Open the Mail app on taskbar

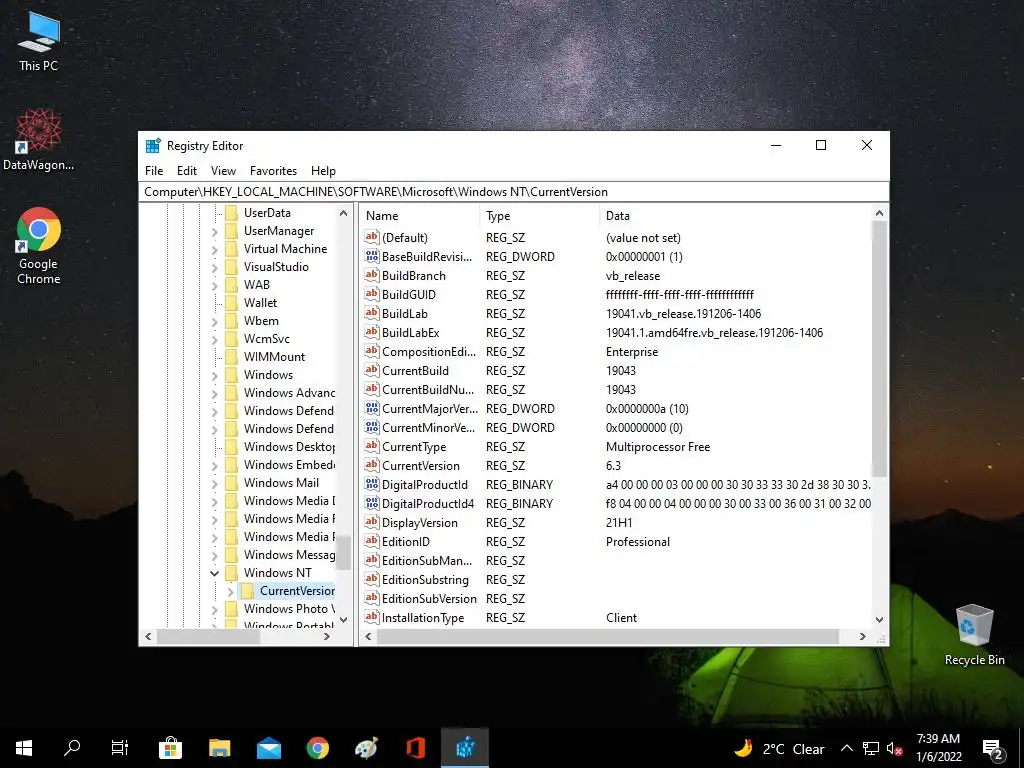coord(268,748)
